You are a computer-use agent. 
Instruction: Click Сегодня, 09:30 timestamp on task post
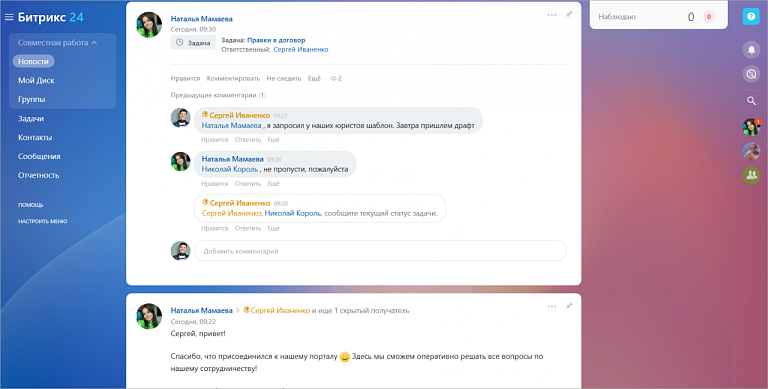coord(193,29)
